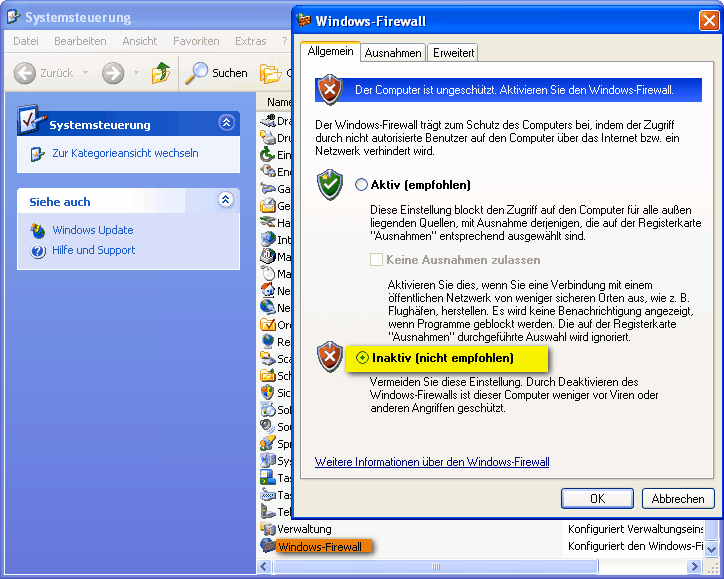Open the Datei menu
This screenshot has width=724, height=579.
tap(26, 41)
